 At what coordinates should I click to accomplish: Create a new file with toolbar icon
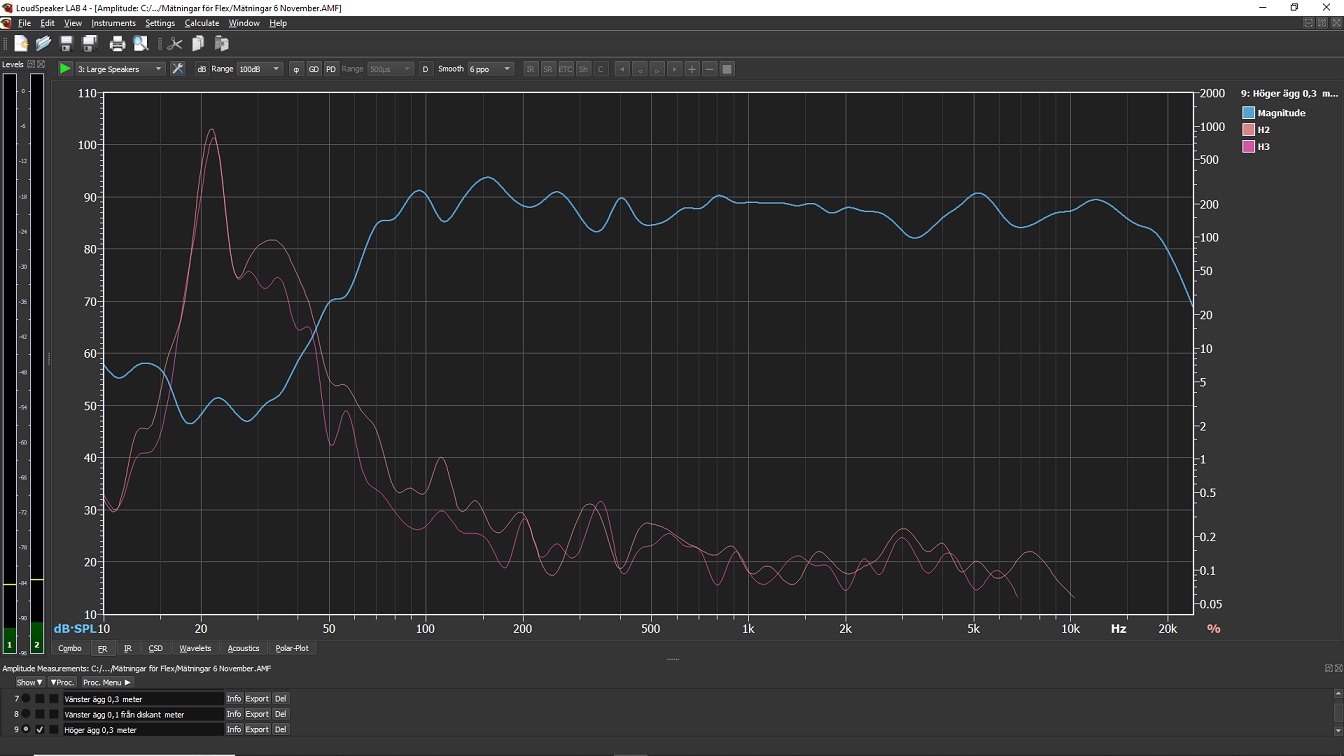click(x=20, y=43)
